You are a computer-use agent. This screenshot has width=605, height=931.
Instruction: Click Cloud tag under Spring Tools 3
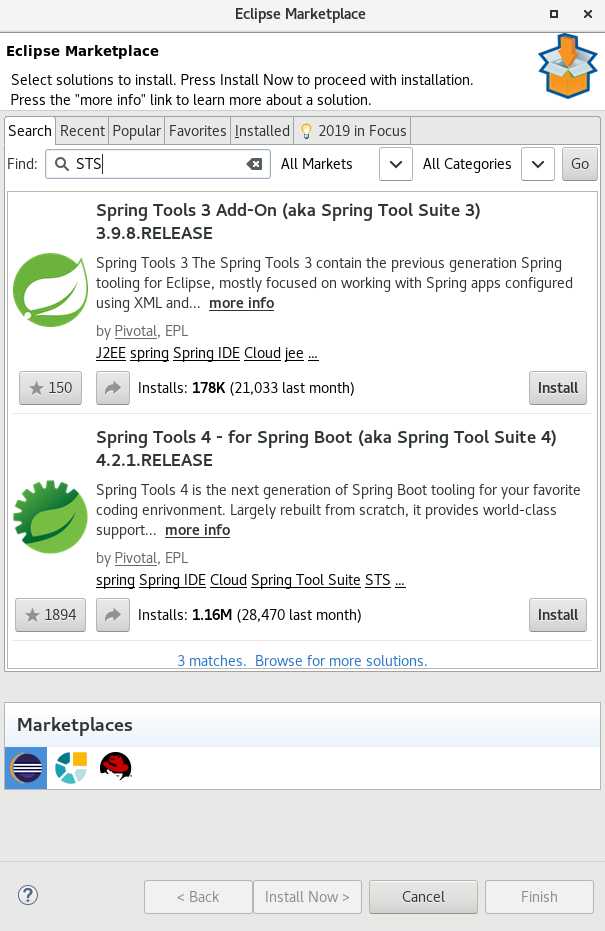[262, 353]
